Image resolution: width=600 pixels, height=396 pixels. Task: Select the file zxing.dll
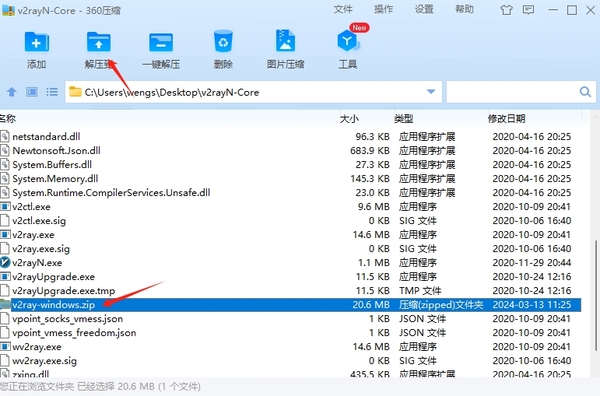pos(31,374)
